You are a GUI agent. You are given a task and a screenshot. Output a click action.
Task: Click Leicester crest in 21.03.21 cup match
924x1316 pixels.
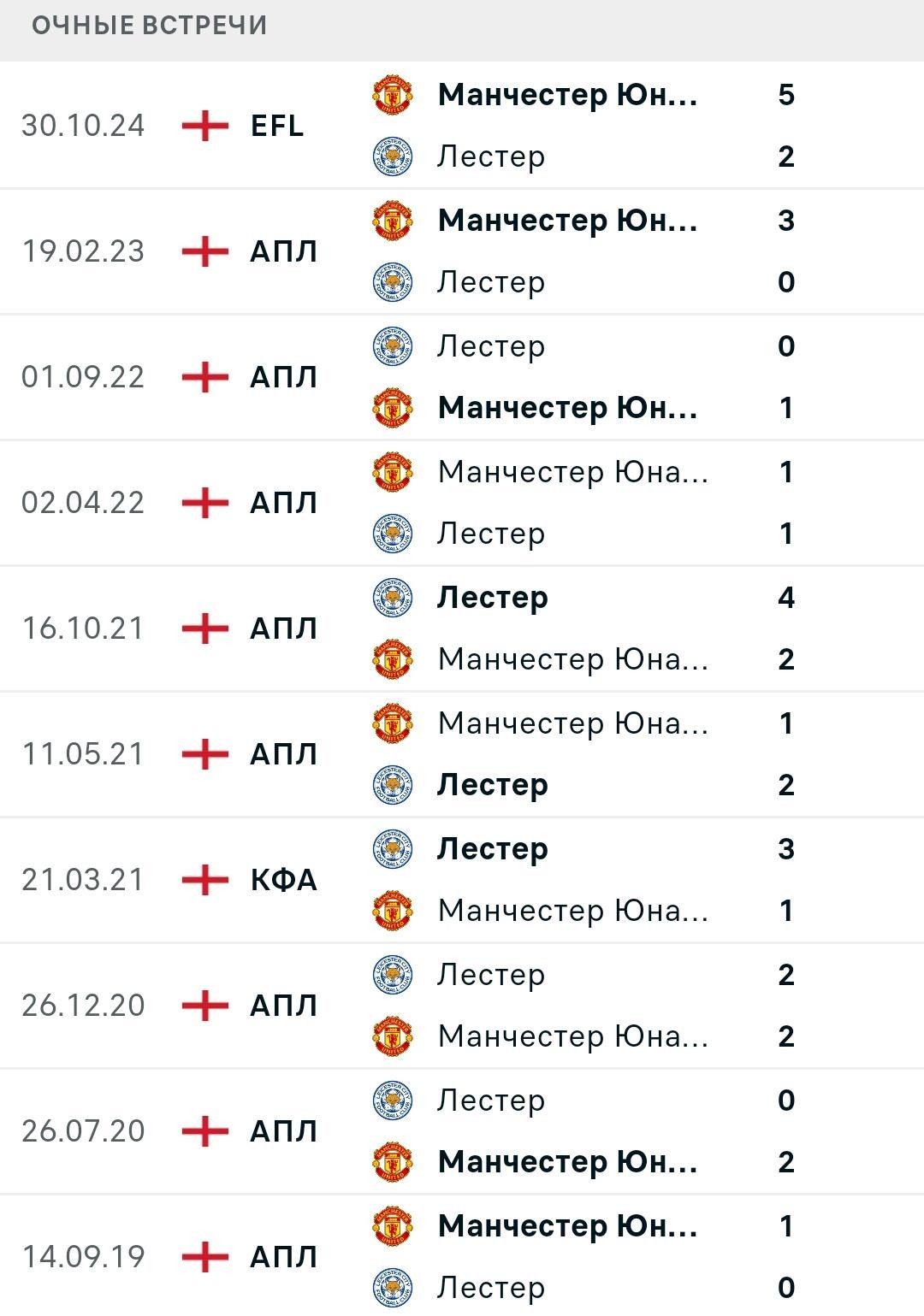(393, 848)
